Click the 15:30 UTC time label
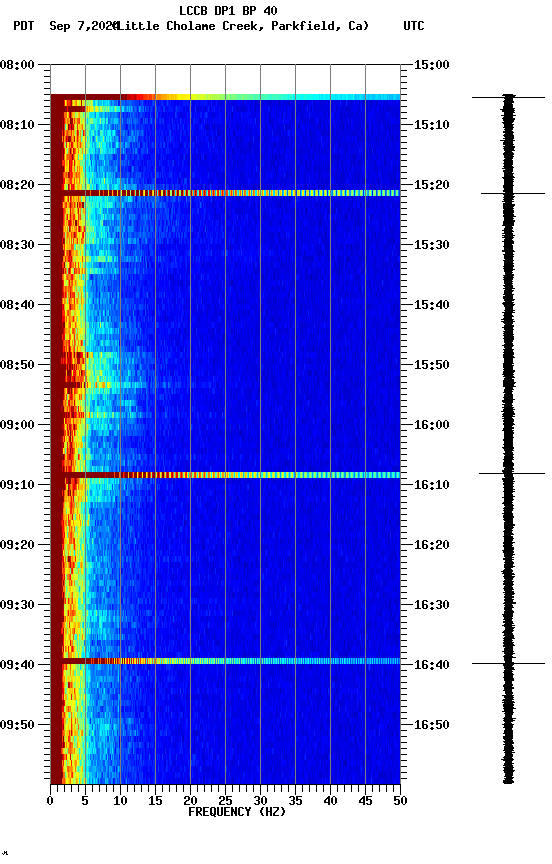The height and width of the screenshot is (864, 552). (432, 245)
